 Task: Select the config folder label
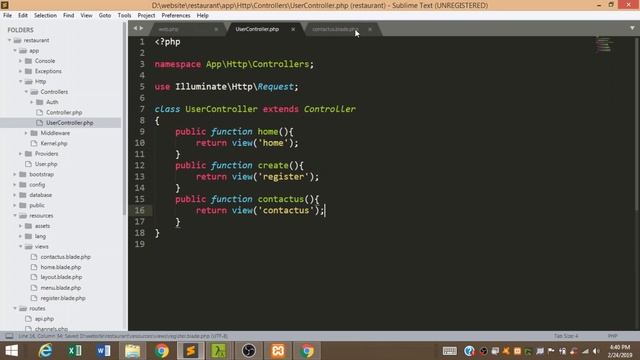pyautogui.click(x=37, y=184)
